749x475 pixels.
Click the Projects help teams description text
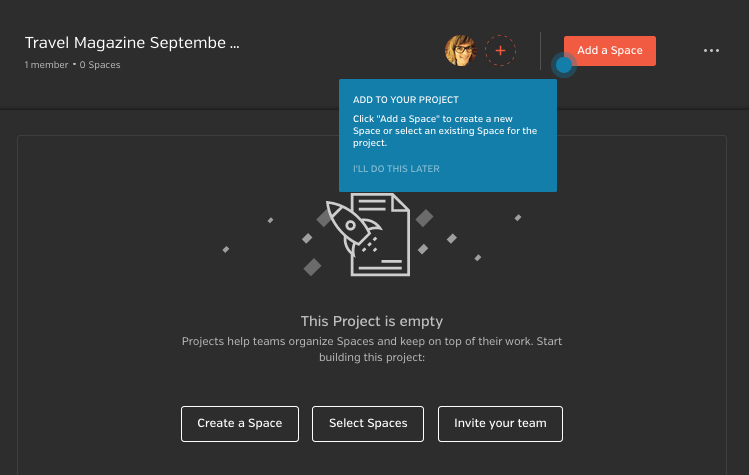[x=372, y=349]
